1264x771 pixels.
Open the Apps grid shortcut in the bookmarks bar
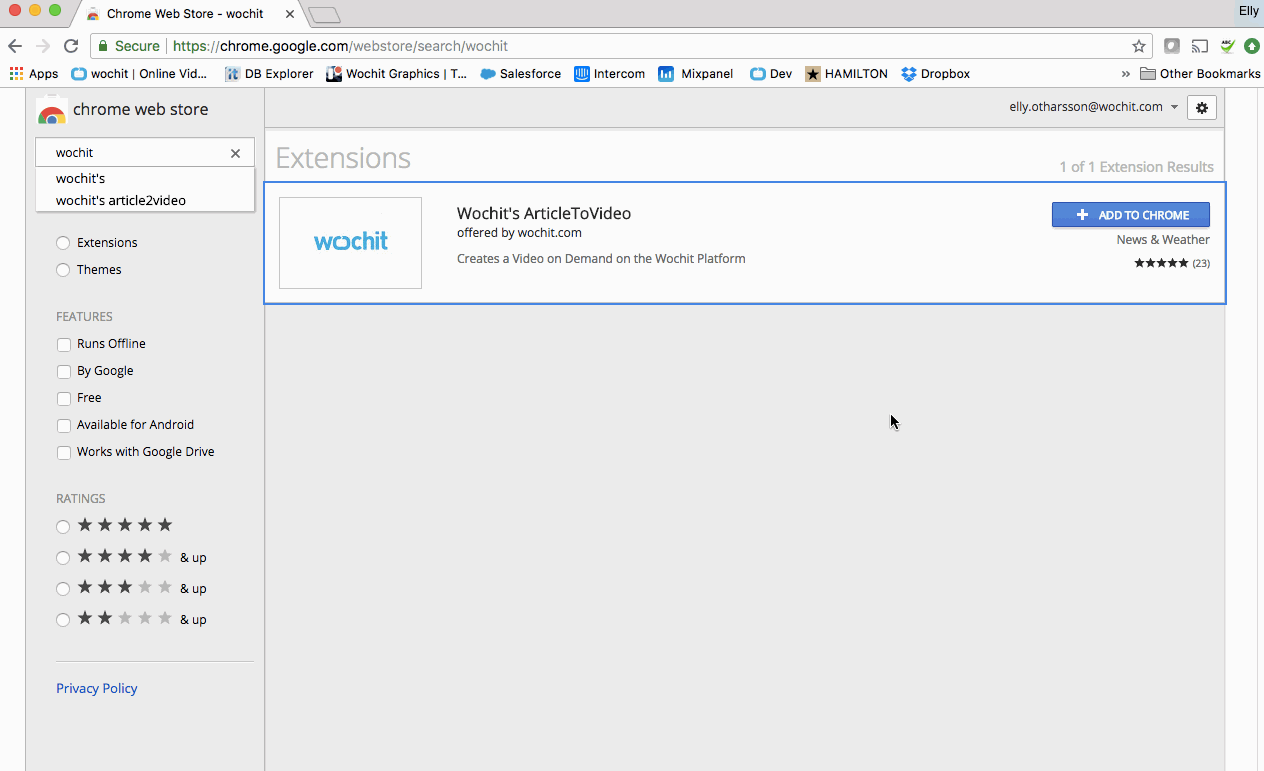[34, 74]
